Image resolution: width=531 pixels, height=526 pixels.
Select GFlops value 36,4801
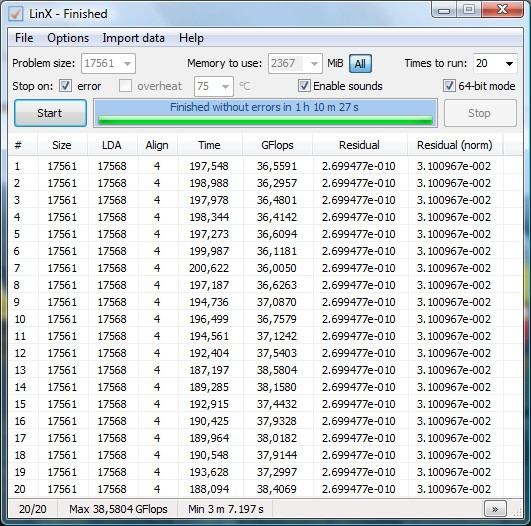coord(277,200)
